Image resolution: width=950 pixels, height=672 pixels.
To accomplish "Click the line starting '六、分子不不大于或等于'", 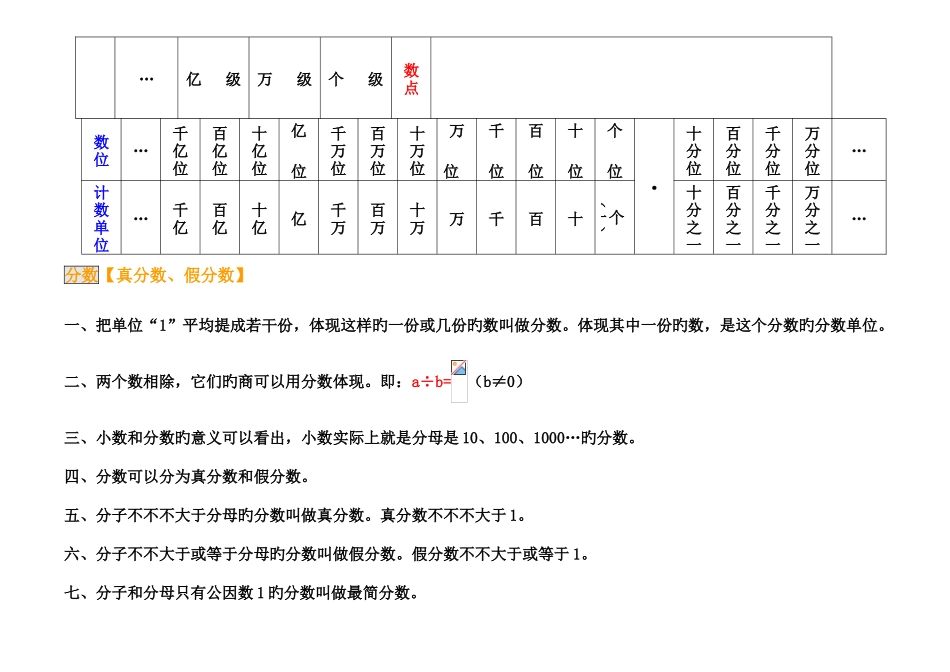I will (328, 554).
